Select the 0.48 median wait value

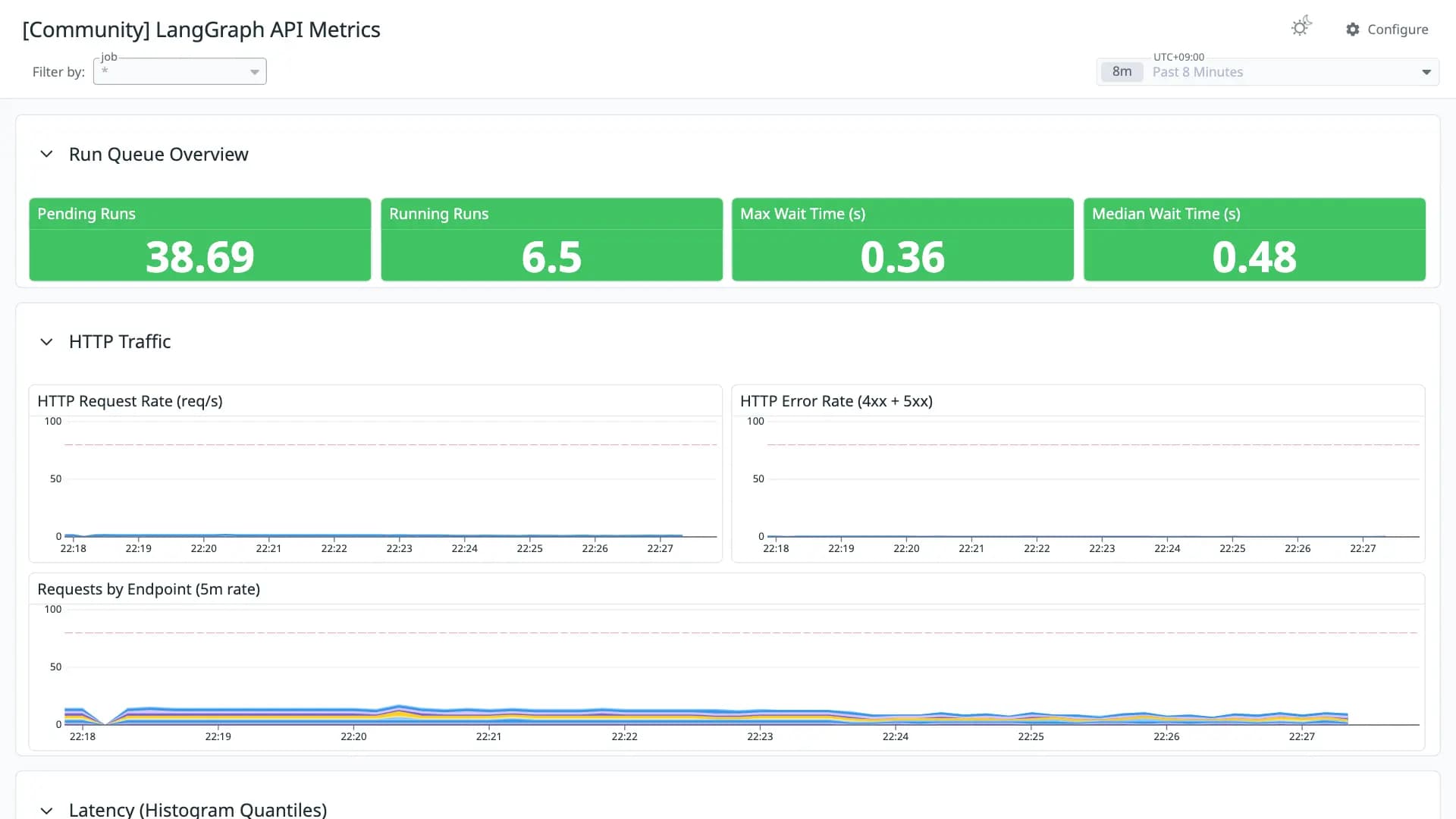(1254, 257)
